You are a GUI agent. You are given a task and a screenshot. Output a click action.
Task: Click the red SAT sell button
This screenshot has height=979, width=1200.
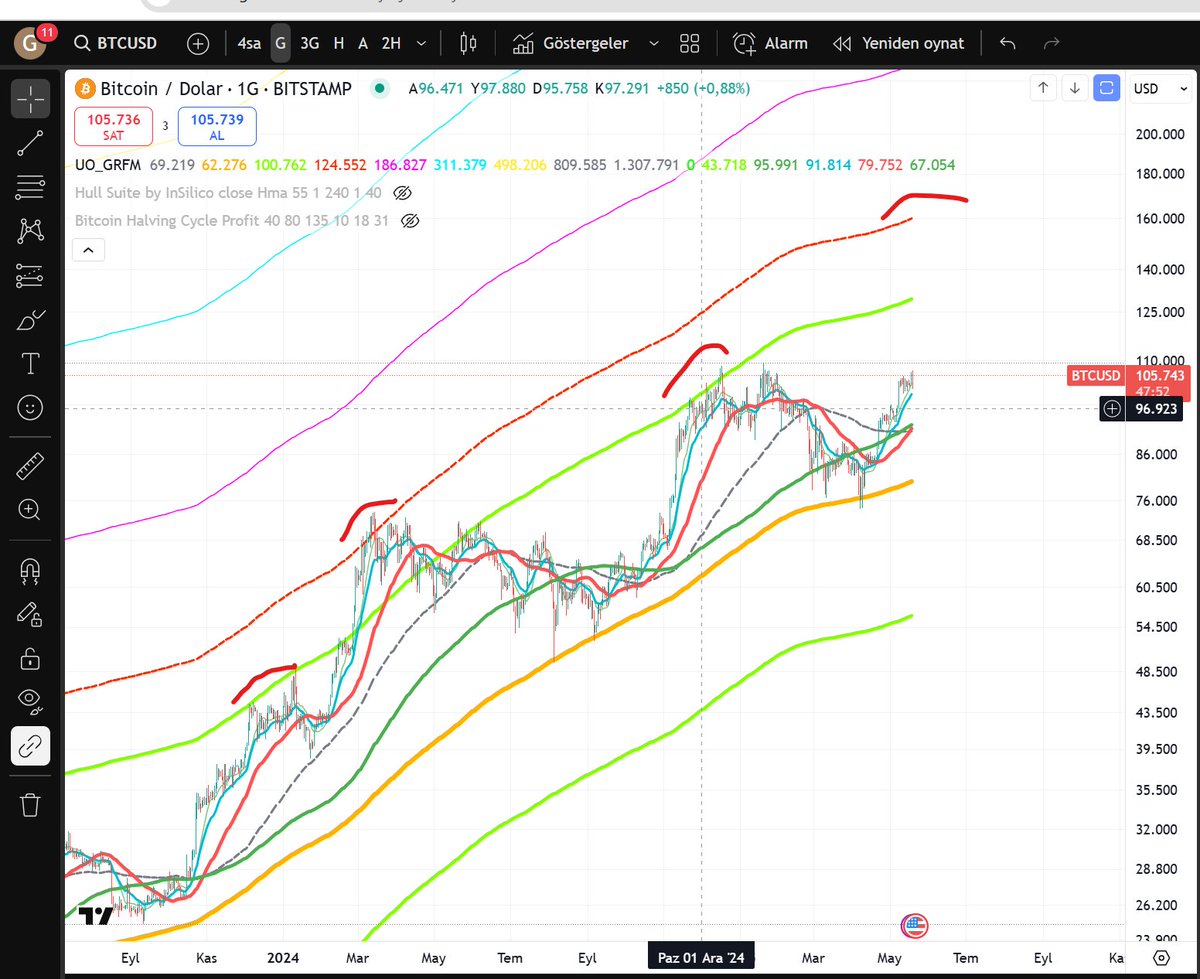(x=113, y=126)
